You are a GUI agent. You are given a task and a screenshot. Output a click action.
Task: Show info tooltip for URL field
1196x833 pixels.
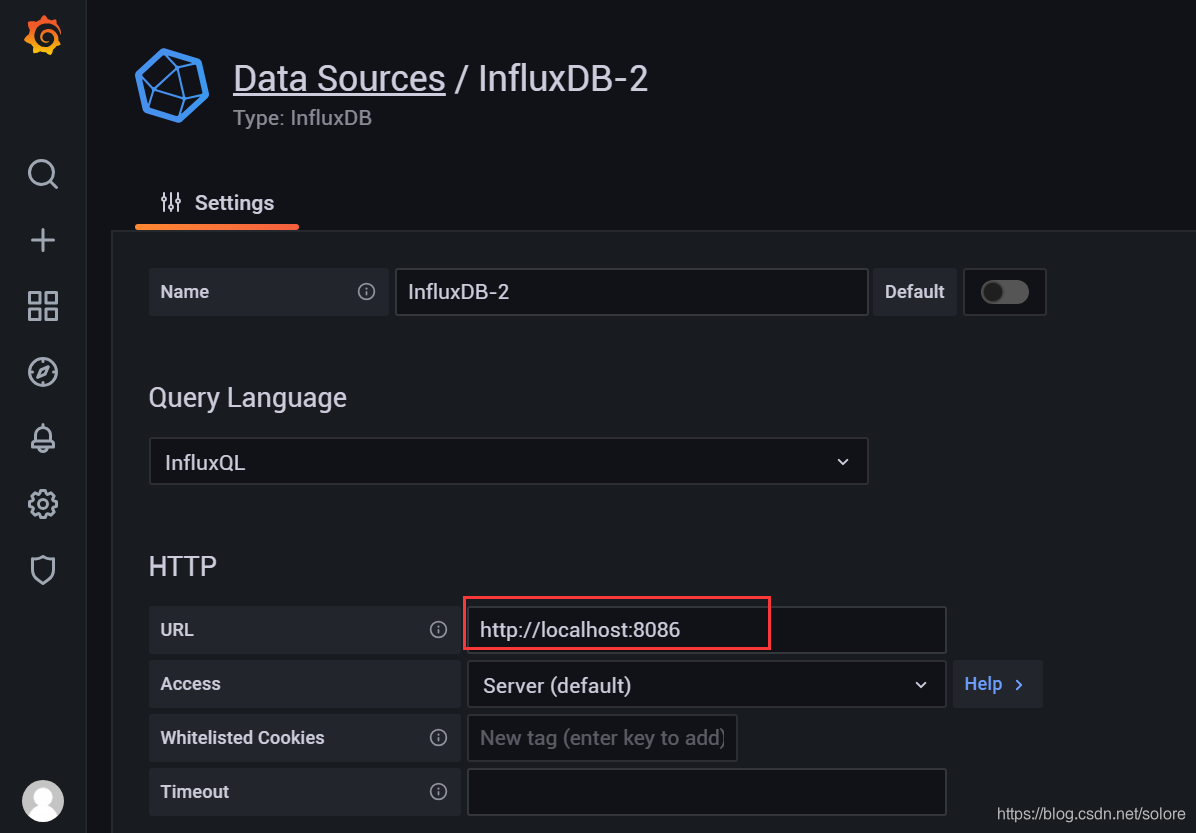coord(438,629)
